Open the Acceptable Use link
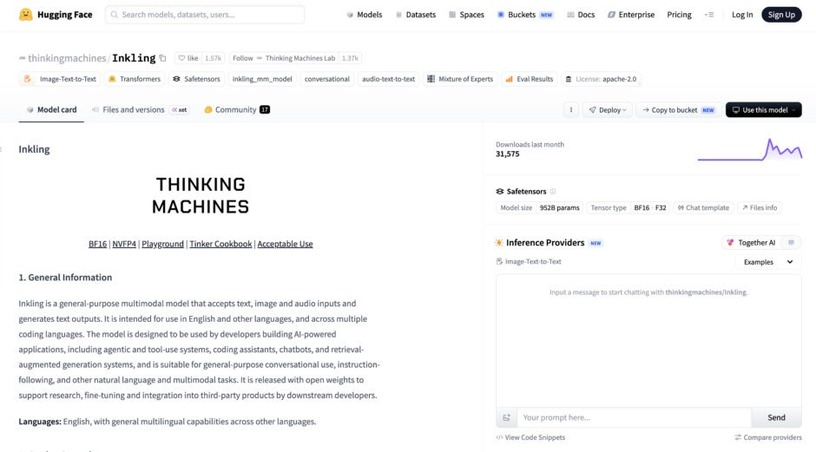This screenshot has height=452, width=816. pos(285,244)
